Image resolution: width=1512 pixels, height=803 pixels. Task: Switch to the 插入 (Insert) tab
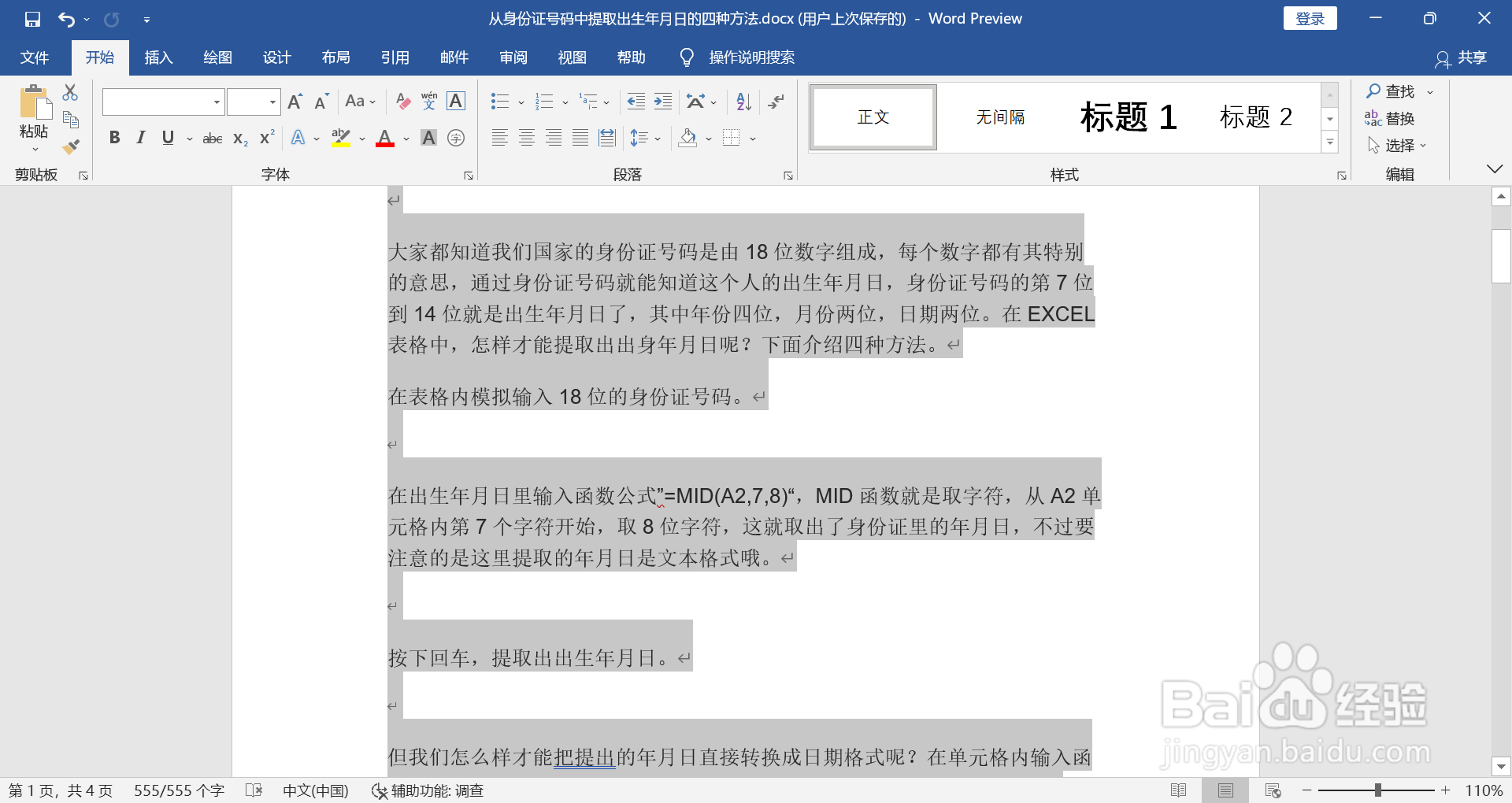(158, 57)
